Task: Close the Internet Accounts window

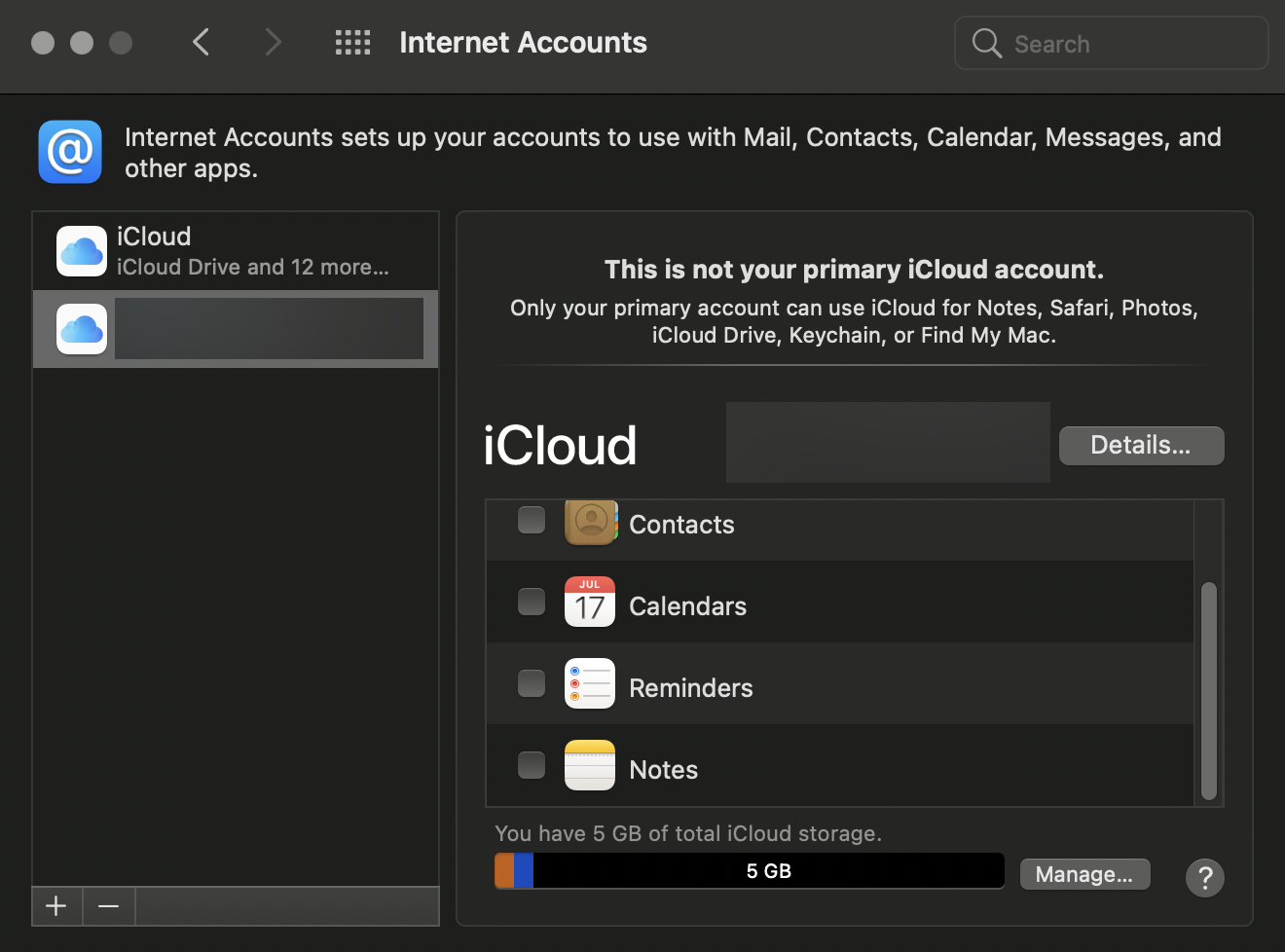Action: point(43,43)
